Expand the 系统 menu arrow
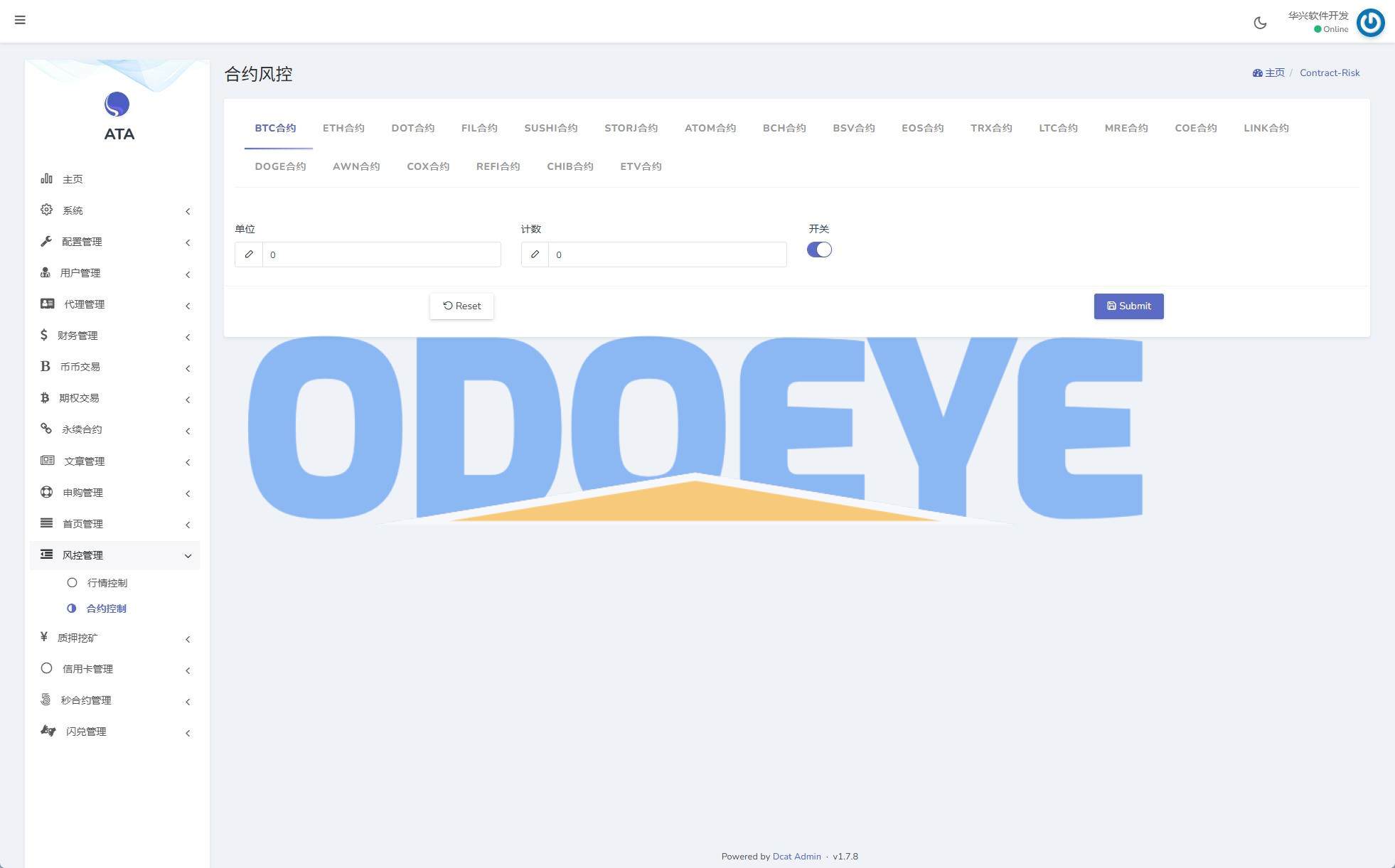Viewport: 1395px width, 868px height. (188, 211)
